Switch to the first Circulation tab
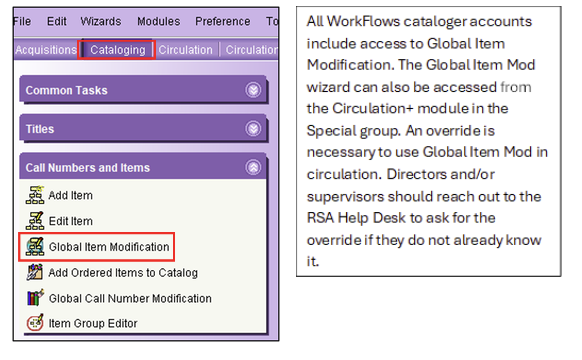 pos(185,50)
